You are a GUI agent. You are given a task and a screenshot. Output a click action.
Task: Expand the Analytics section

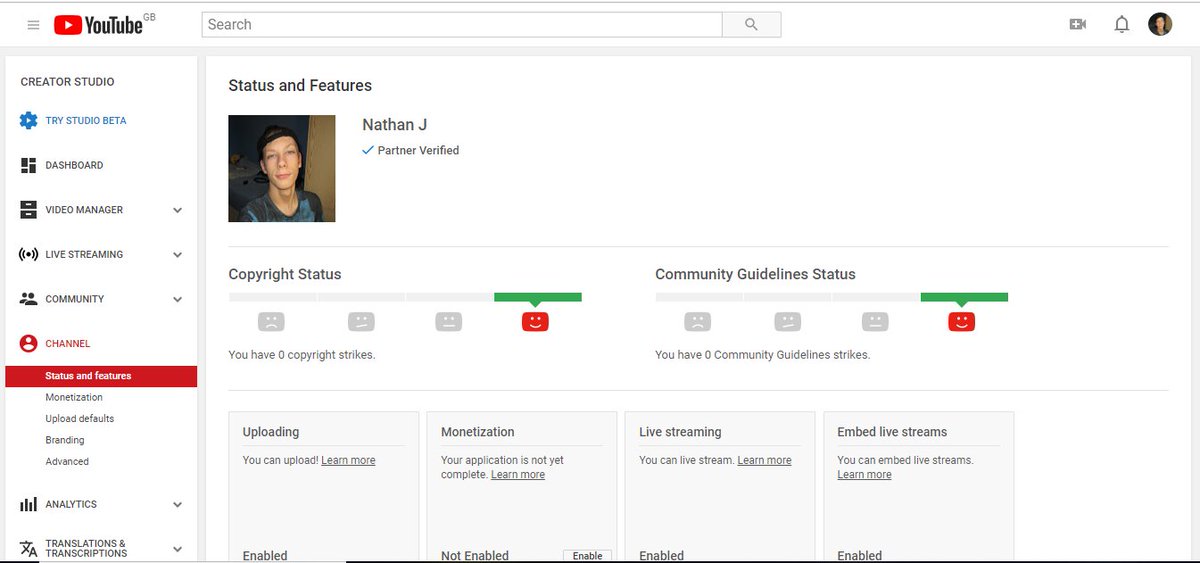177,505
